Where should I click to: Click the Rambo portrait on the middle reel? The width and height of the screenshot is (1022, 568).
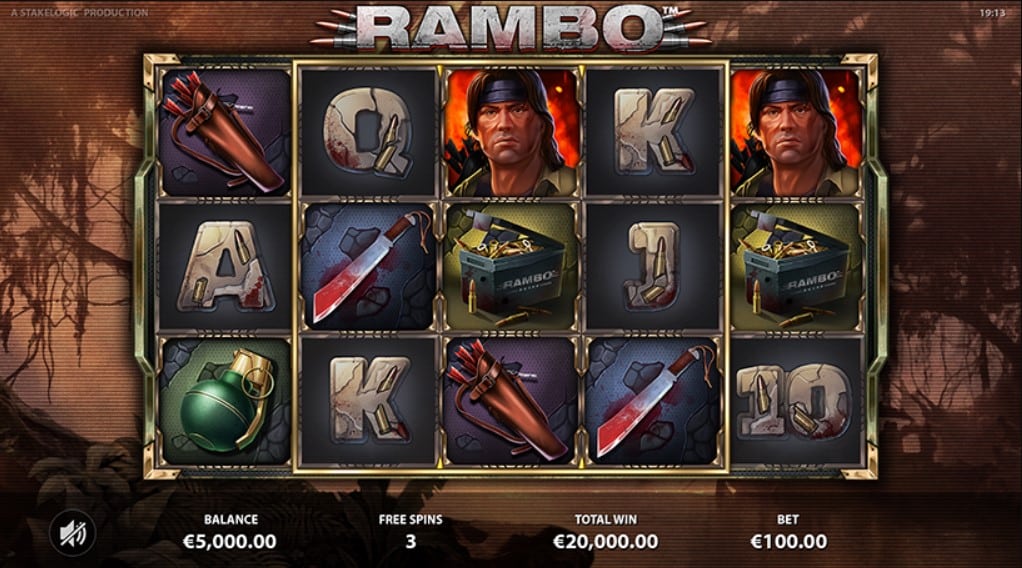click(511, 132)
